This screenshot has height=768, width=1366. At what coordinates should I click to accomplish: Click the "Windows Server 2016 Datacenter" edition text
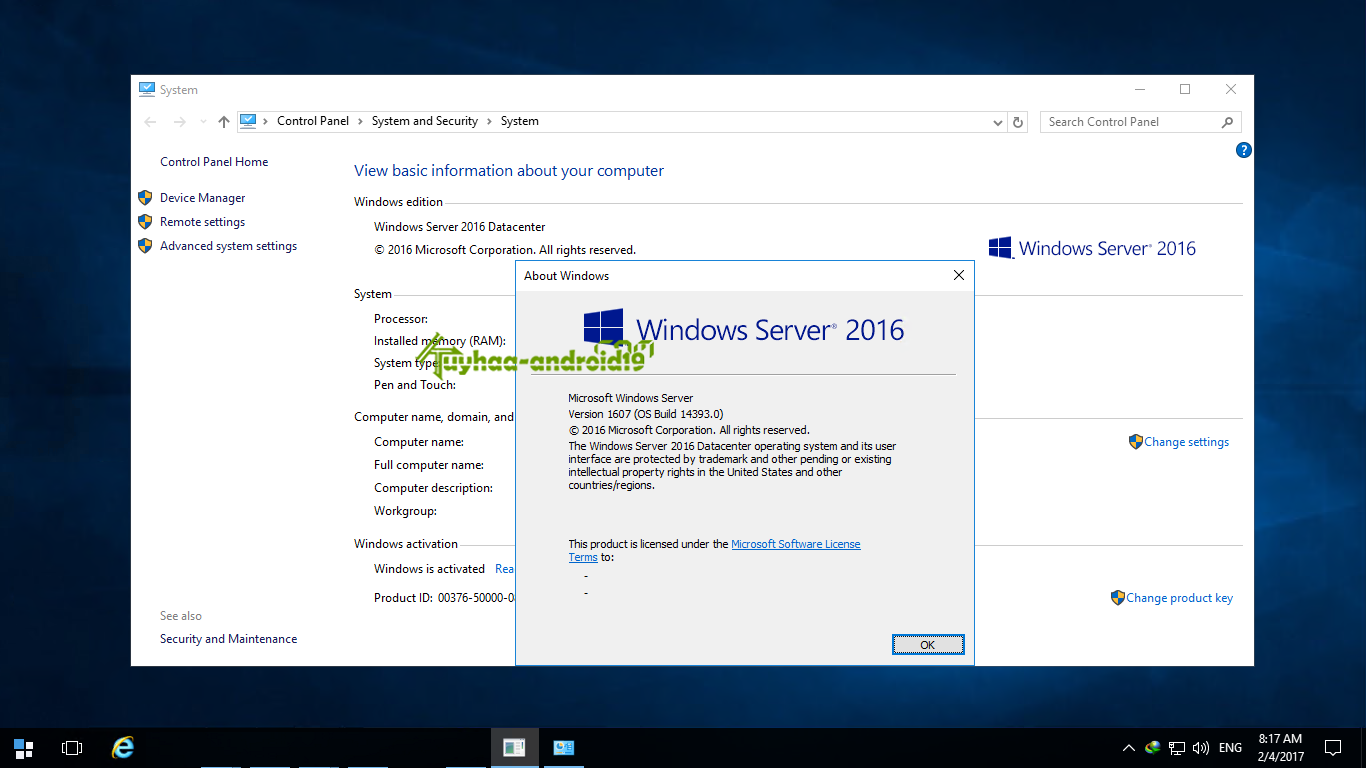tap(460, 227)
